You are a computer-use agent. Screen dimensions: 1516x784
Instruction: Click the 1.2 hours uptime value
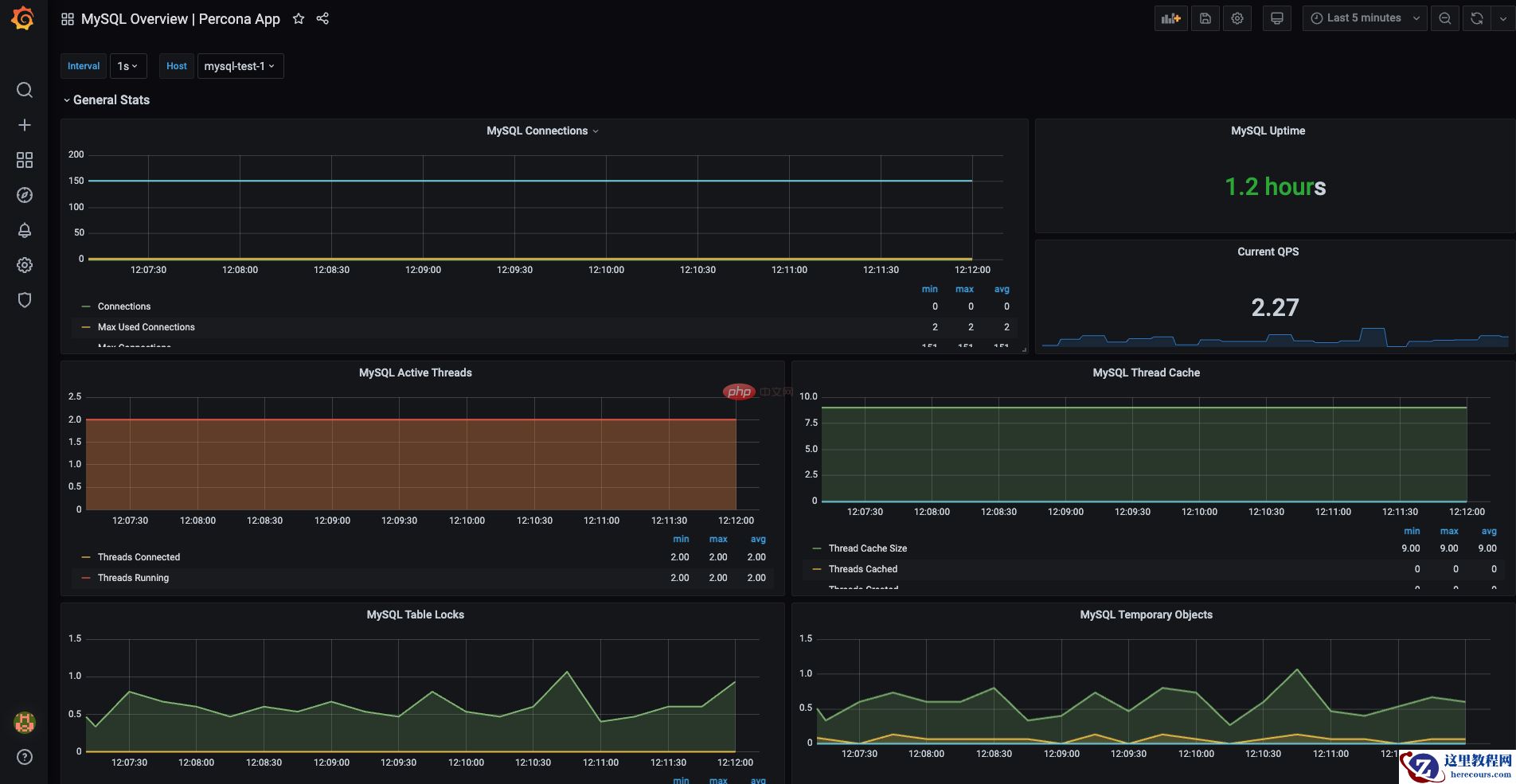pos(1276,187)
